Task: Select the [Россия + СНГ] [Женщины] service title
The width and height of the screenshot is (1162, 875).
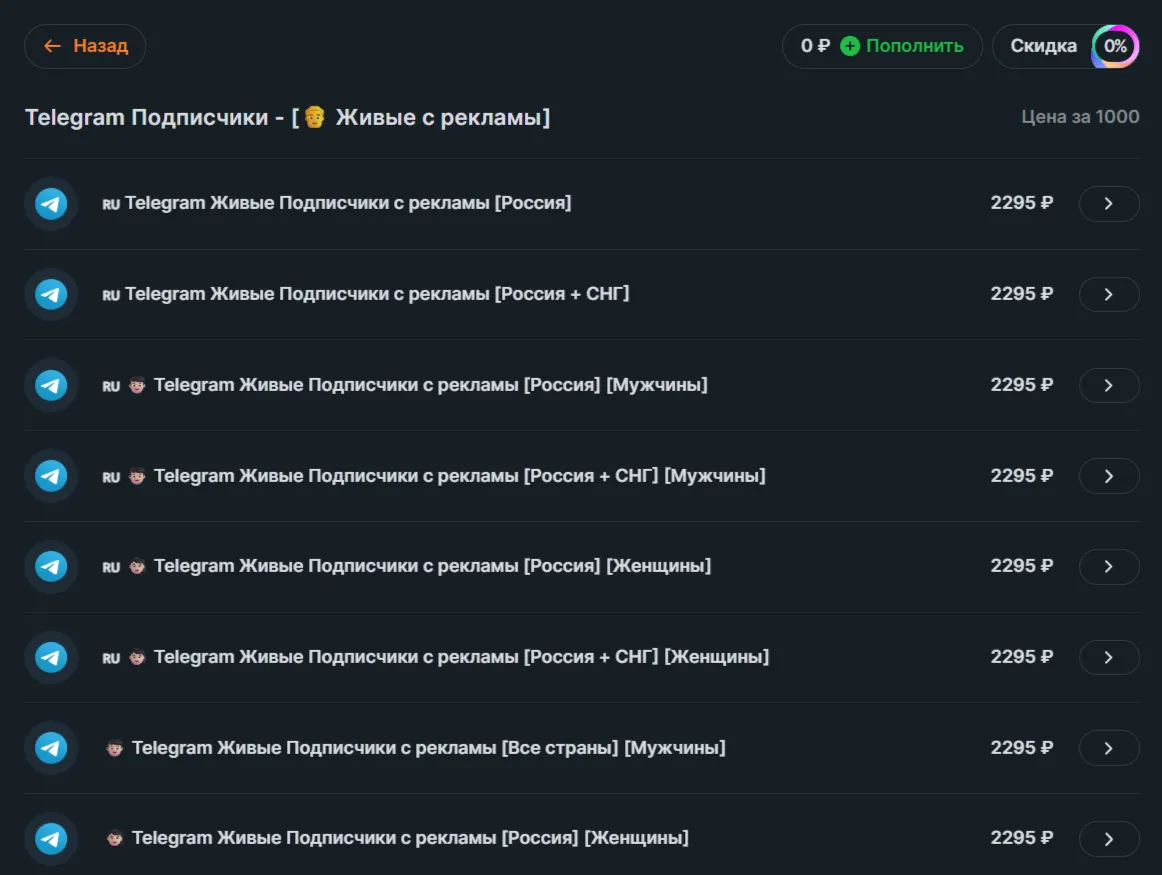Action: (x=461, y=657)
